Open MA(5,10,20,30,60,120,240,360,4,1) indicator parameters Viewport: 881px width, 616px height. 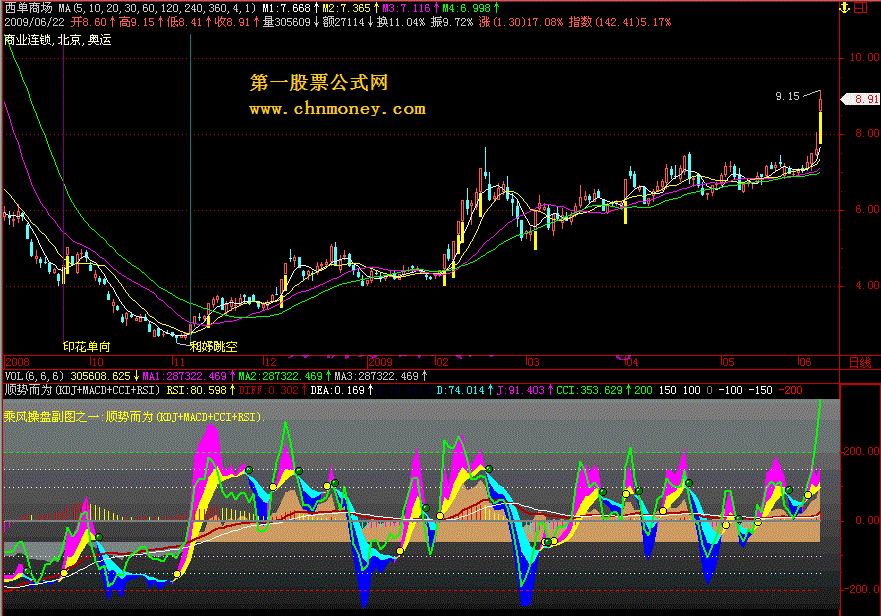pyautogui.click(x=157, y=8)
